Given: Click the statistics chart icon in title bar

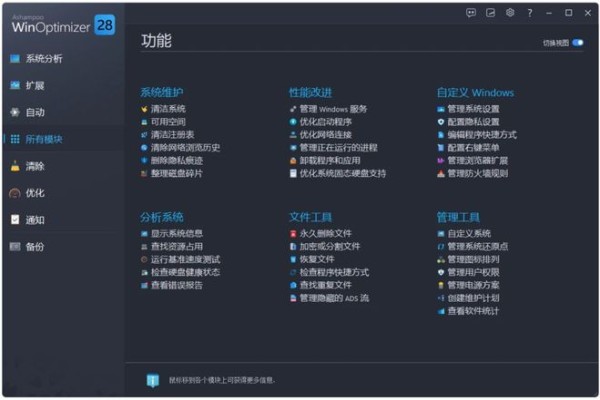Looking at the screenshot, I should [490, 13].
